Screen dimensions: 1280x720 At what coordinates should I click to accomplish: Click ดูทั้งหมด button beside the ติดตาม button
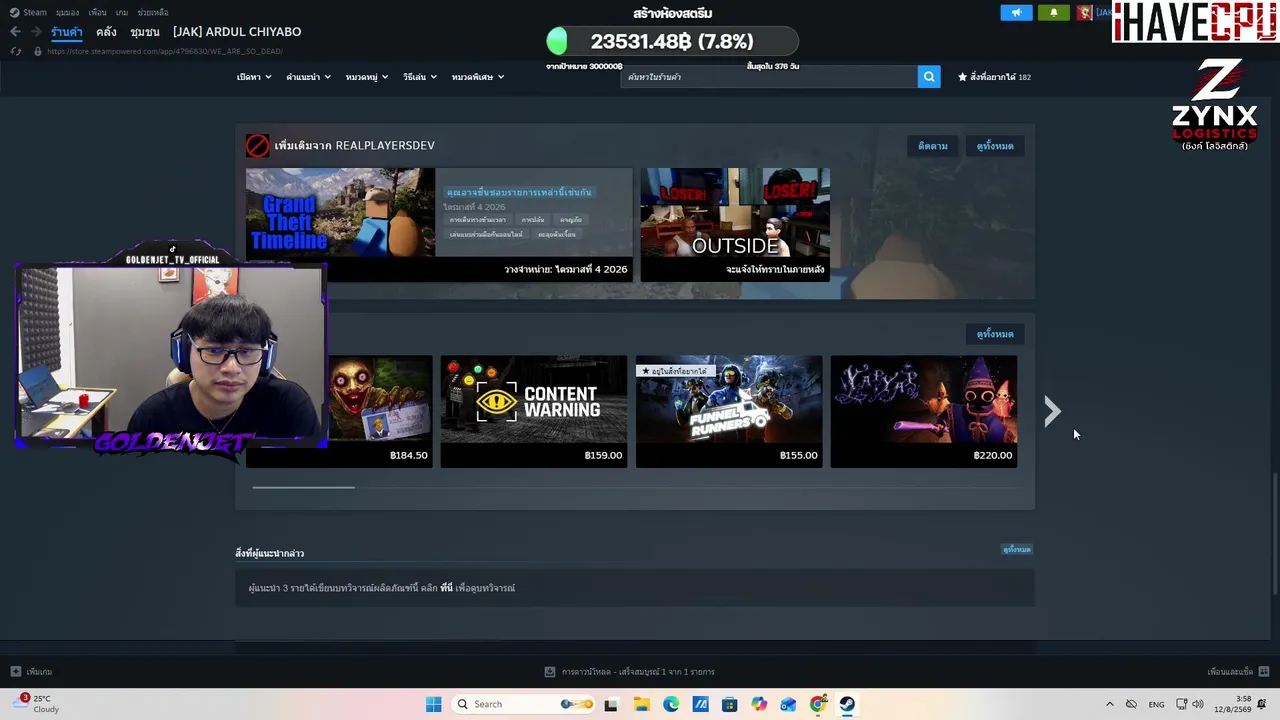995,146
